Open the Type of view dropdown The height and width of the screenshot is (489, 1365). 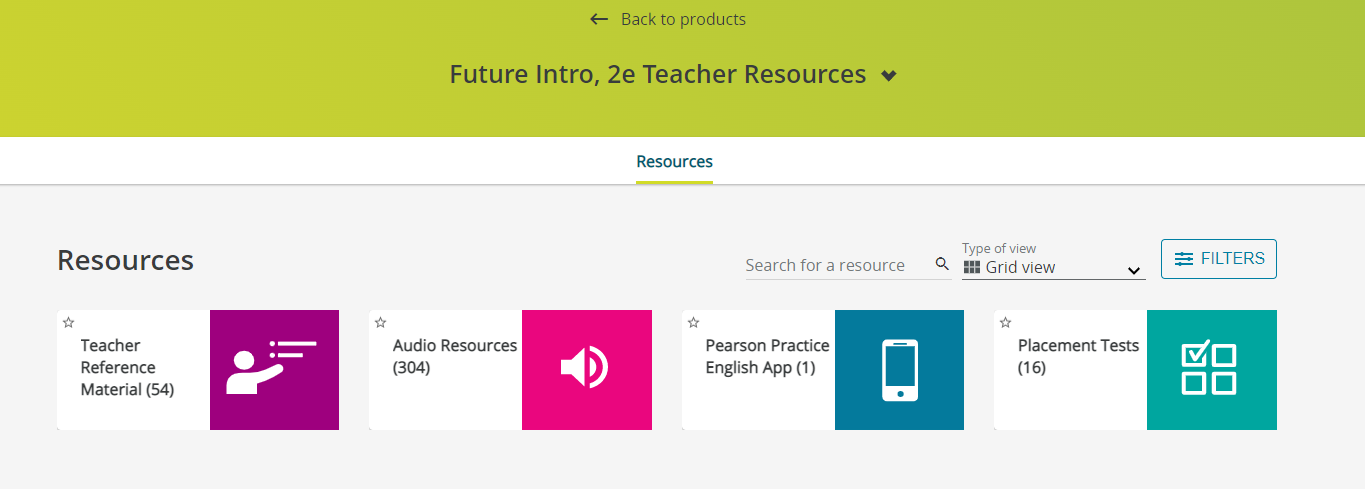click(x=1053, y=267)
